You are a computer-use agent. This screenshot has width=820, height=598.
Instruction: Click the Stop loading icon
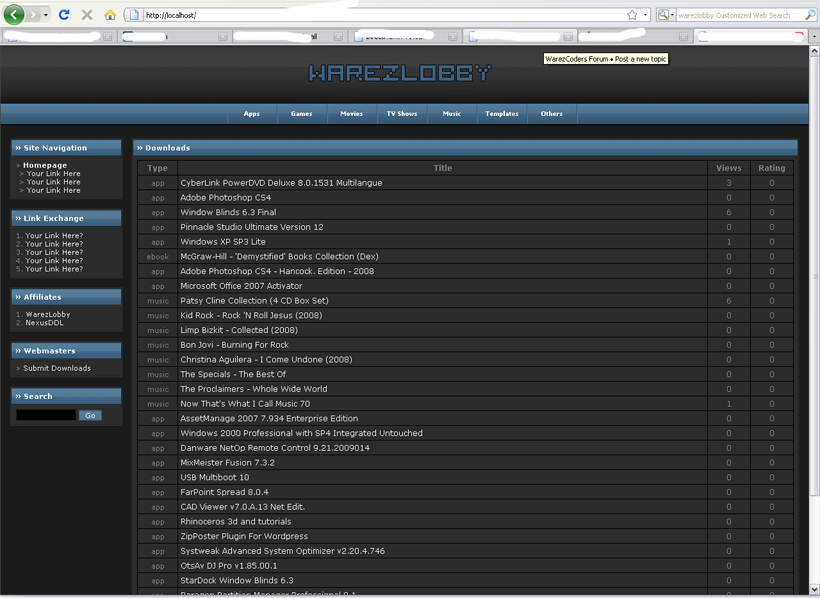(x=87, y=15)
